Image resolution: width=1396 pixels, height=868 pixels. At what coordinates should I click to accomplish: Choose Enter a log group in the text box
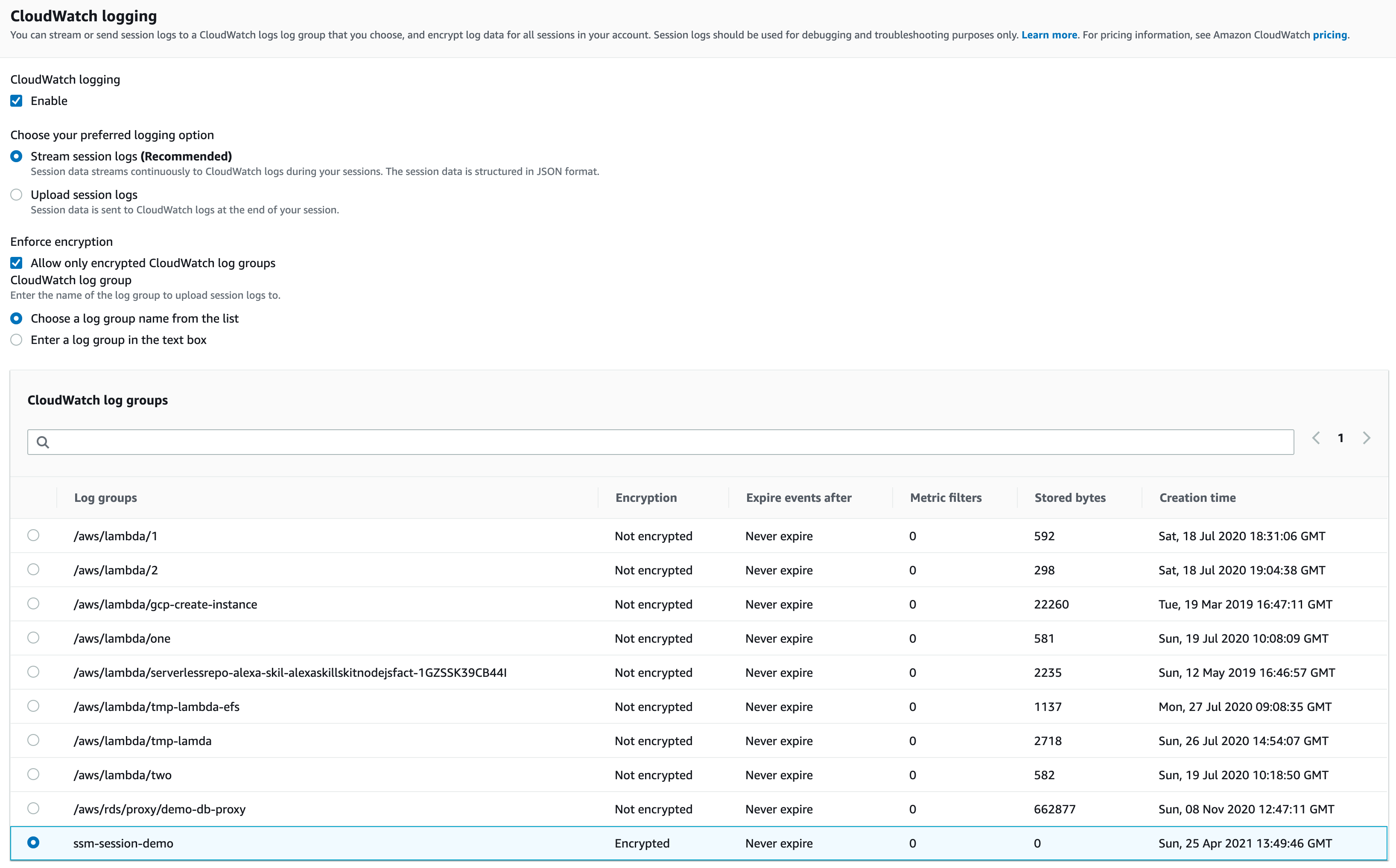tap(16, 340)
